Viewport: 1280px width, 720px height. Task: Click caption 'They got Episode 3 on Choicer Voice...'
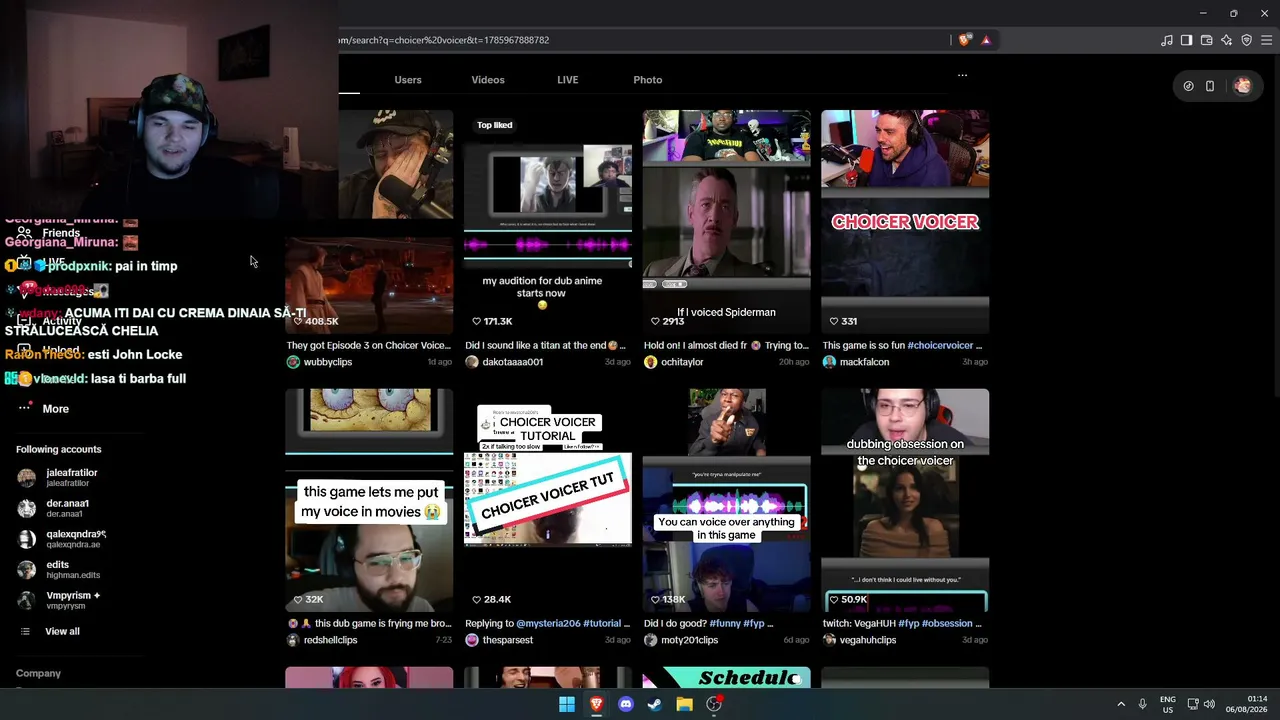(369, 346)
